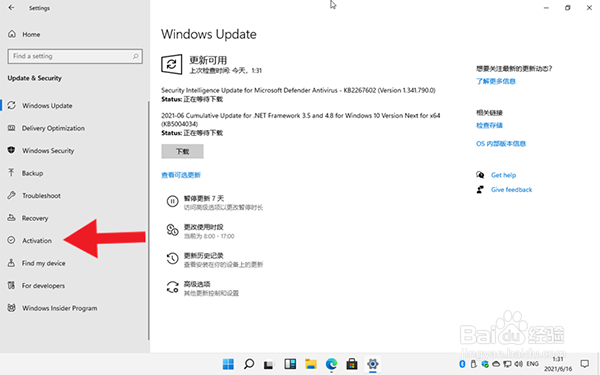Open Recovery options
The width and height of the screenshot is (600, 375).
35,218
